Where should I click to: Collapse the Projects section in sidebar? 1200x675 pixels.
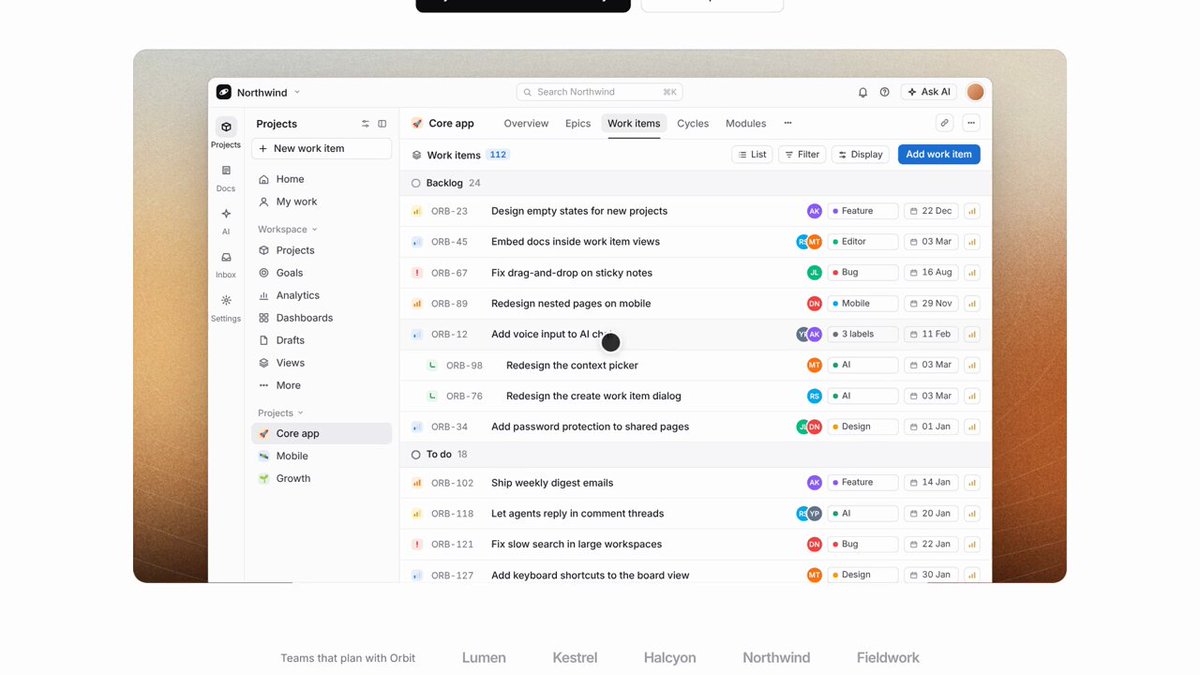point(280,413)
